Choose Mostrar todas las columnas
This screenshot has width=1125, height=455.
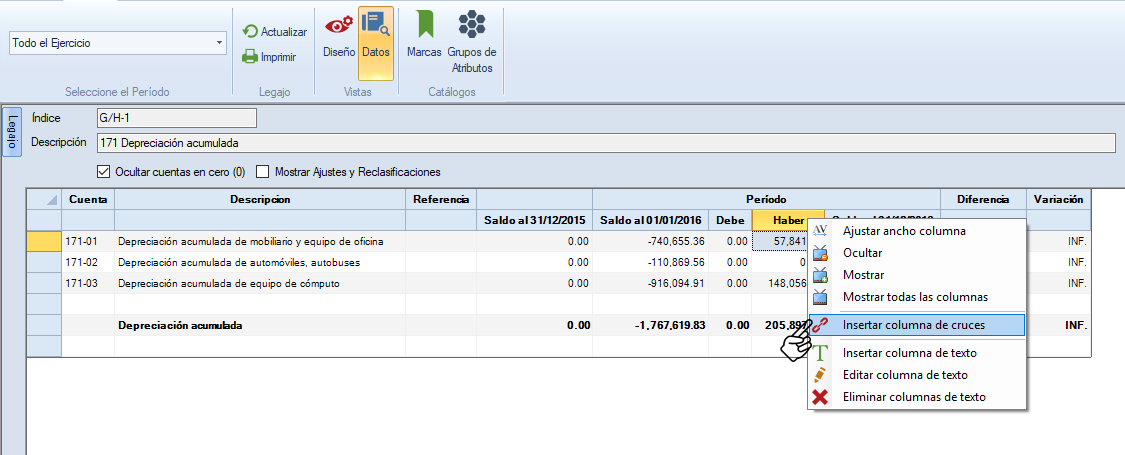click(914, 297)
